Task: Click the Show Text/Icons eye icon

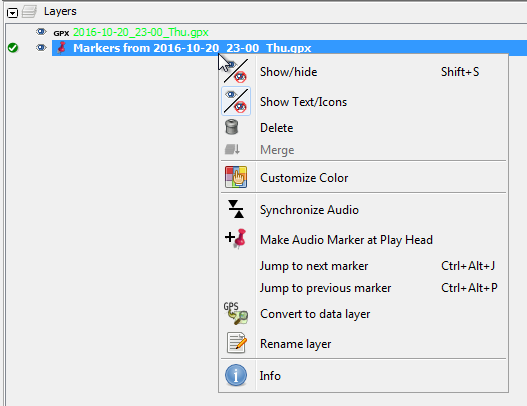Action: click(236, 101)
